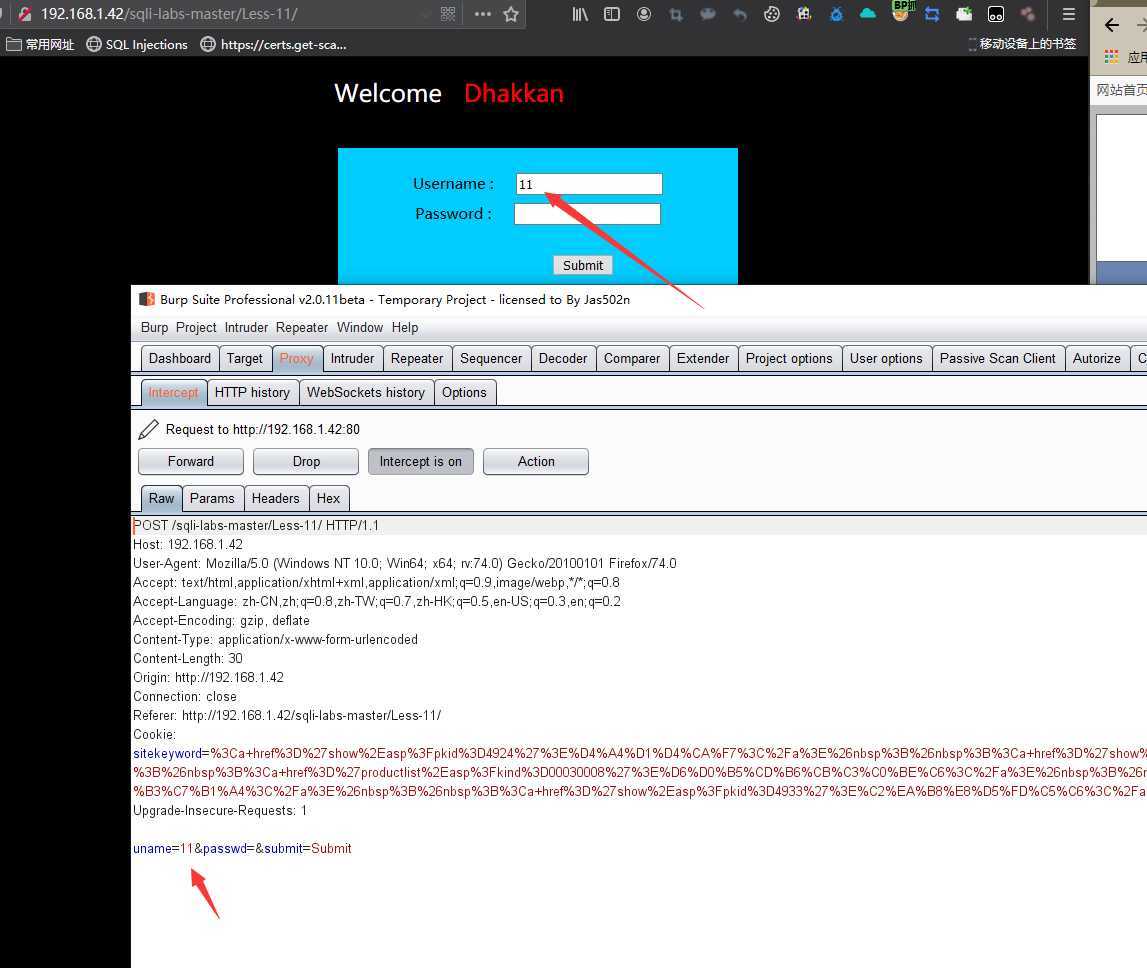
Task: Switch to the Headers view tab
Action: pos(276,498)
